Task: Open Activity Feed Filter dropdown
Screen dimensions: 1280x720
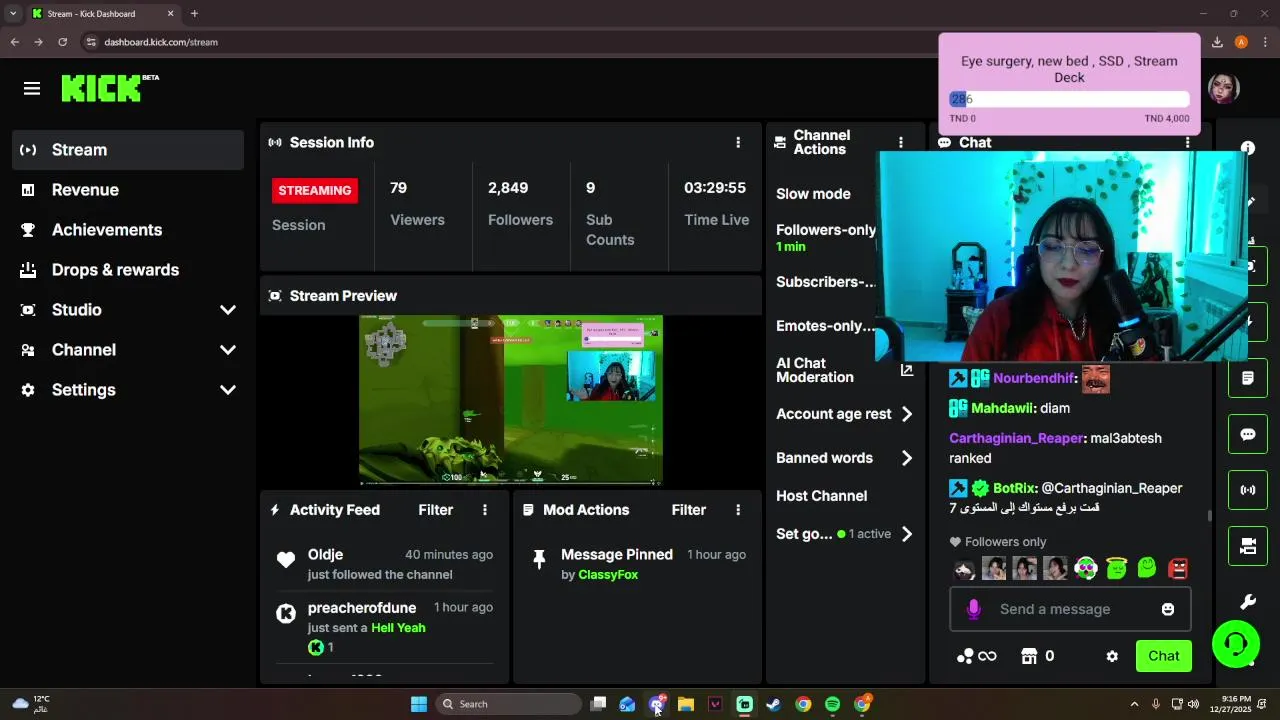Action: pyautogui.click(x=435, y=510)
